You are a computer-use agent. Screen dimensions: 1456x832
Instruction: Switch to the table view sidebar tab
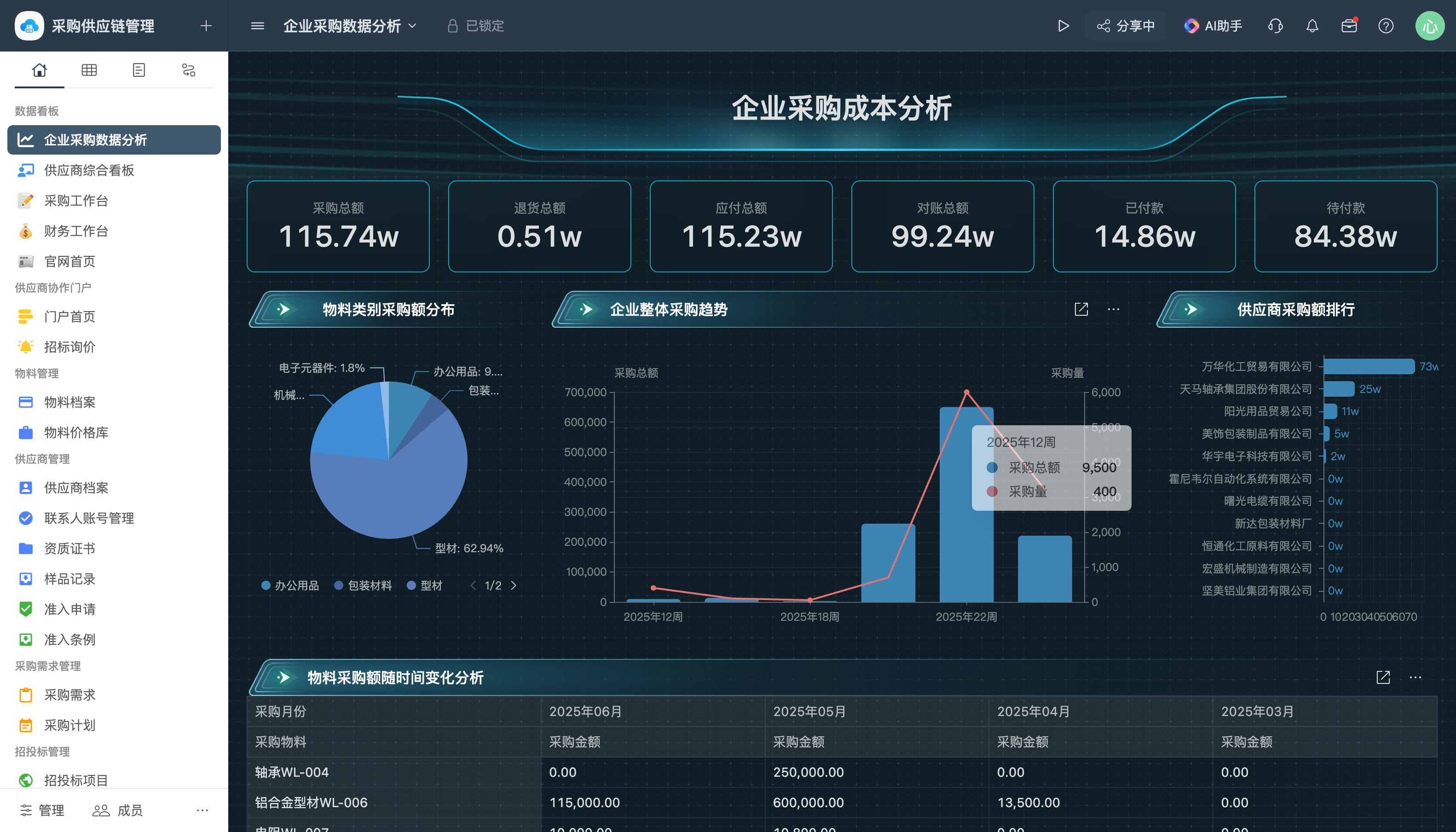pyautogui.click(x=89, y=69)
